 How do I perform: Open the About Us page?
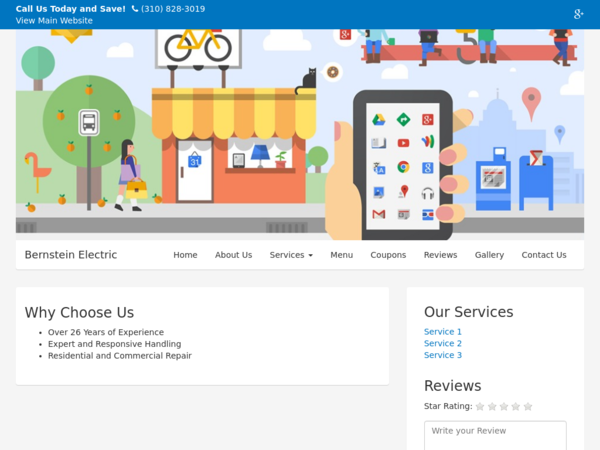pyautogui.click(x=233, y=255)
